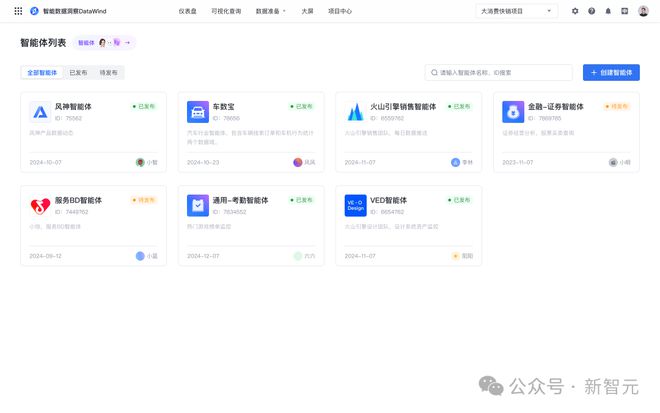Click 已发布 status badge on 车数宝
660x413 pixels.
(x=301, y=107)
